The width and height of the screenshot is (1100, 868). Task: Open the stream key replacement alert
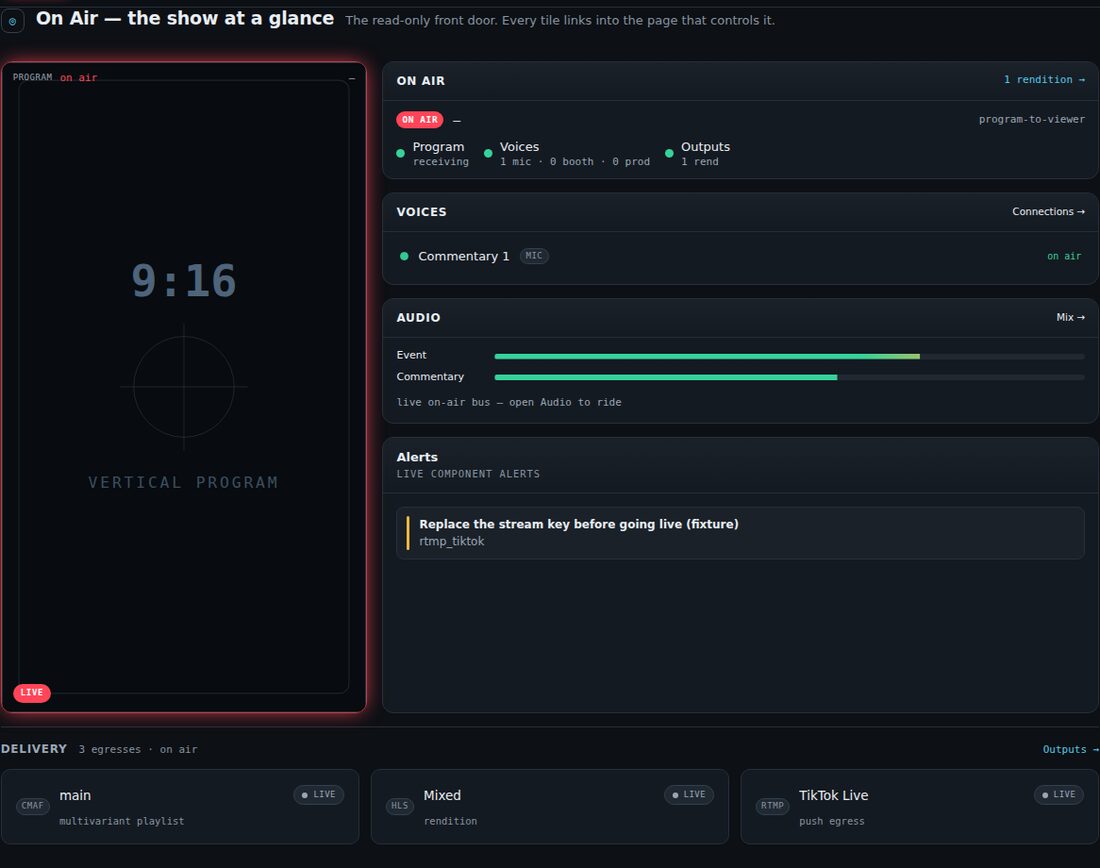(740, 533)
